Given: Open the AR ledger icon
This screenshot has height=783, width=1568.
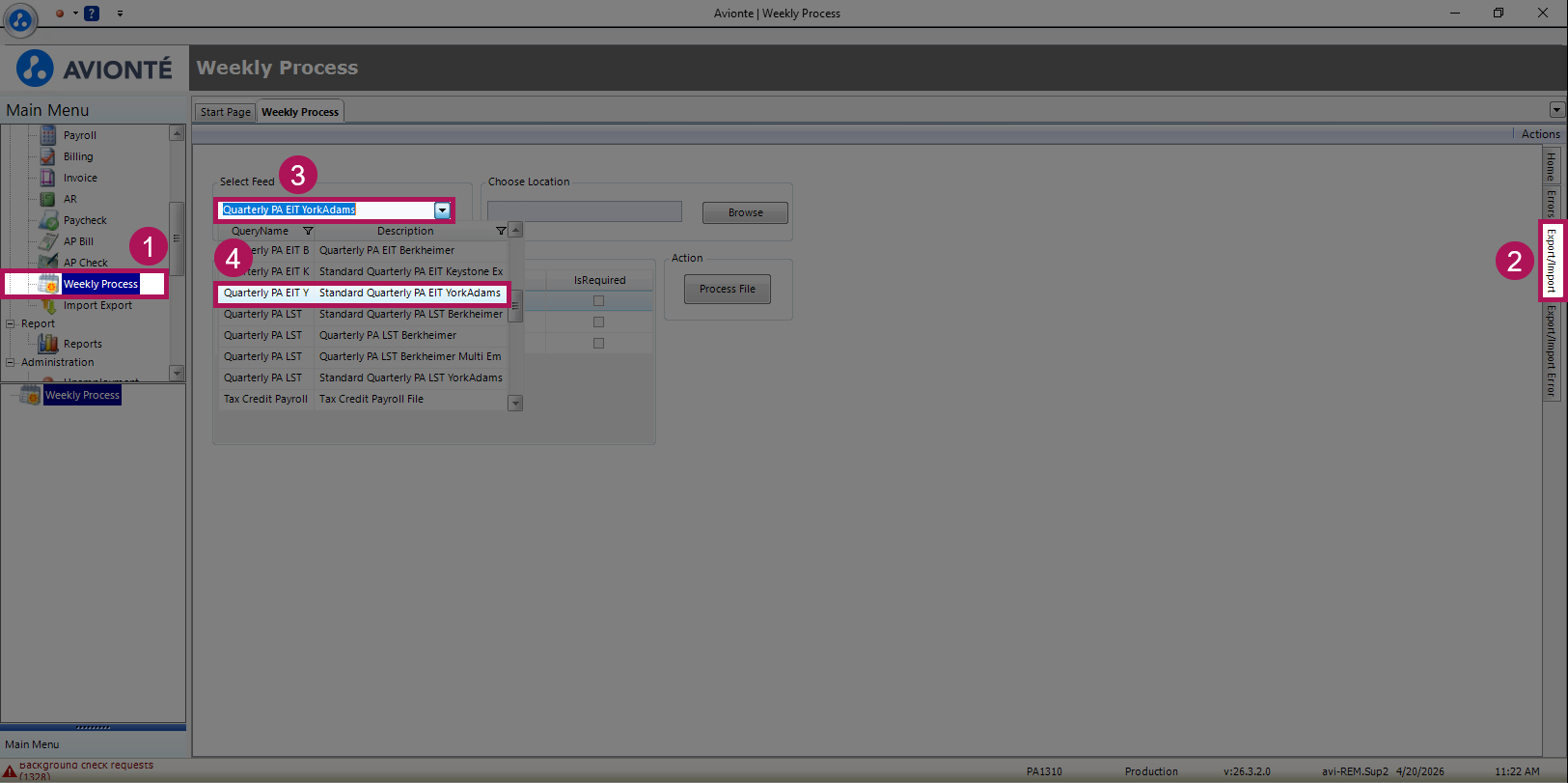Looking at the screenshot, I should [48, 199].
